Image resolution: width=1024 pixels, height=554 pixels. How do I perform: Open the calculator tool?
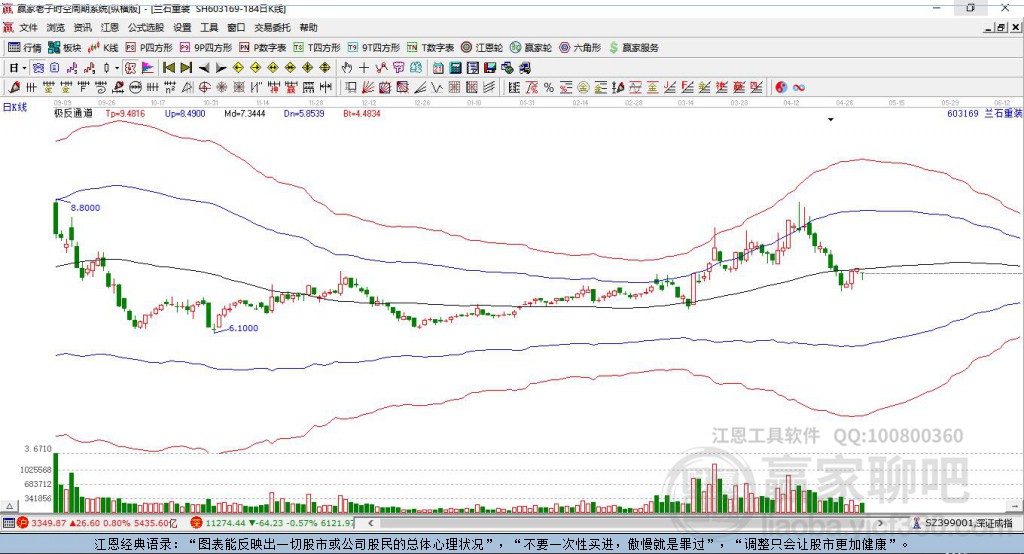(x=455, y=68)
